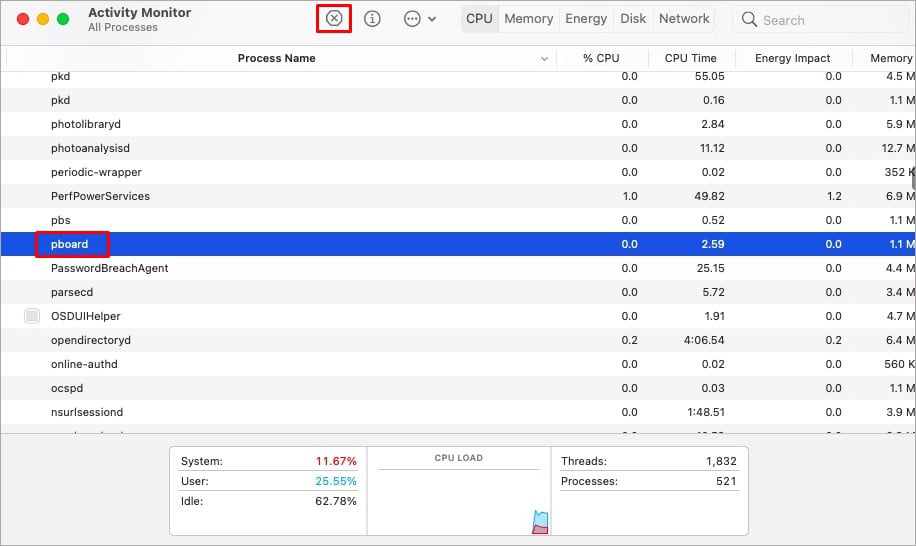Switch to the Memory tab
The image size is (916, 546).
(529, 19)
